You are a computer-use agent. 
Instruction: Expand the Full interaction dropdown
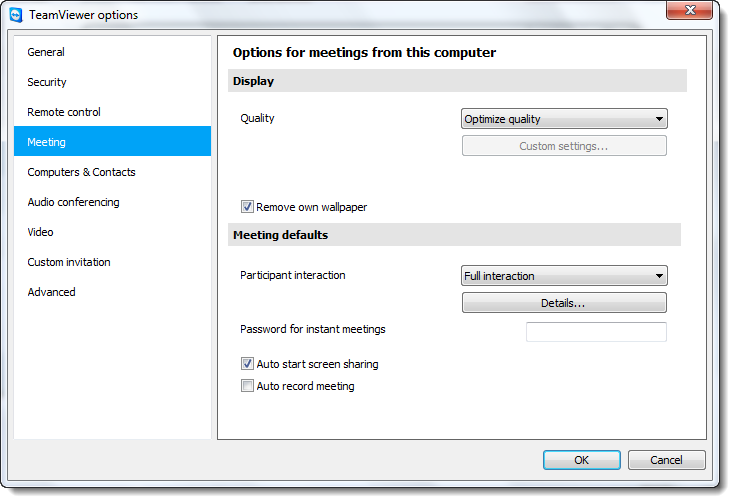tap(564, 276)
